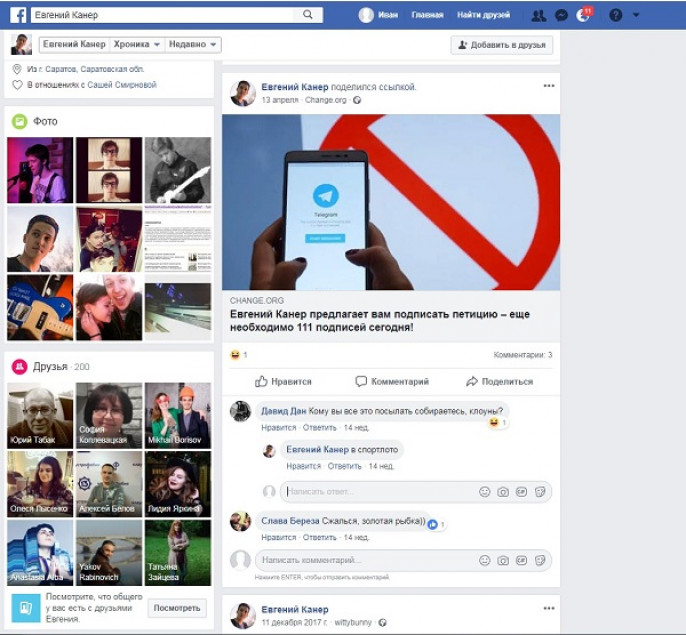
Task: Click Комментарий button on the petition post
Action: pos(392,382)
